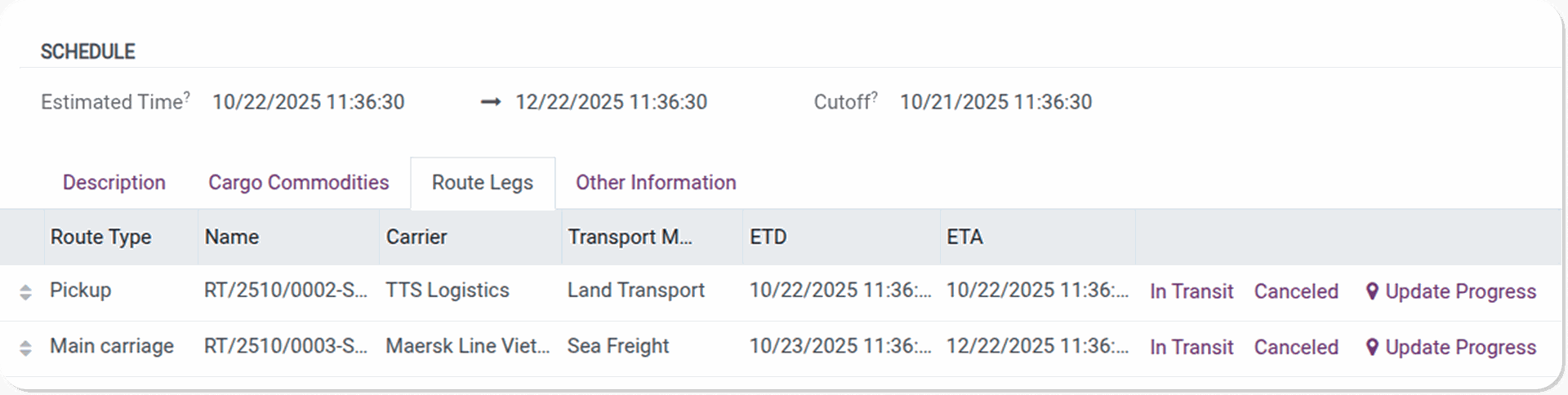The width and height of the screenshot is (1568, 395).
Task: Mark Pickup leg as In Transit
Action: pyautogui.click(x=1191, y=291)
